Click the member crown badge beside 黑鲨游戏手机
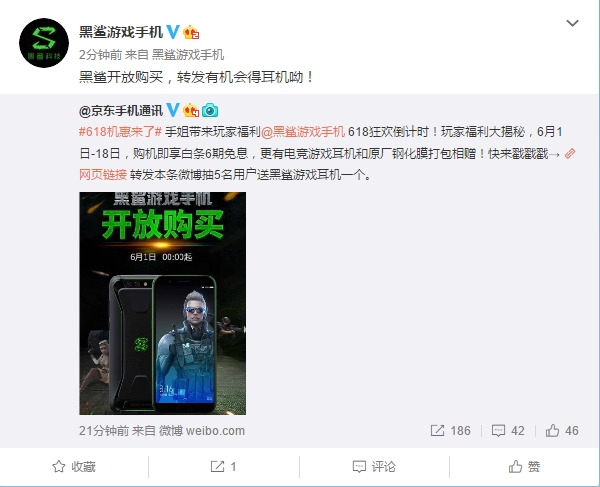The height and width of the screenshot is (487, 600). point(191,33)
